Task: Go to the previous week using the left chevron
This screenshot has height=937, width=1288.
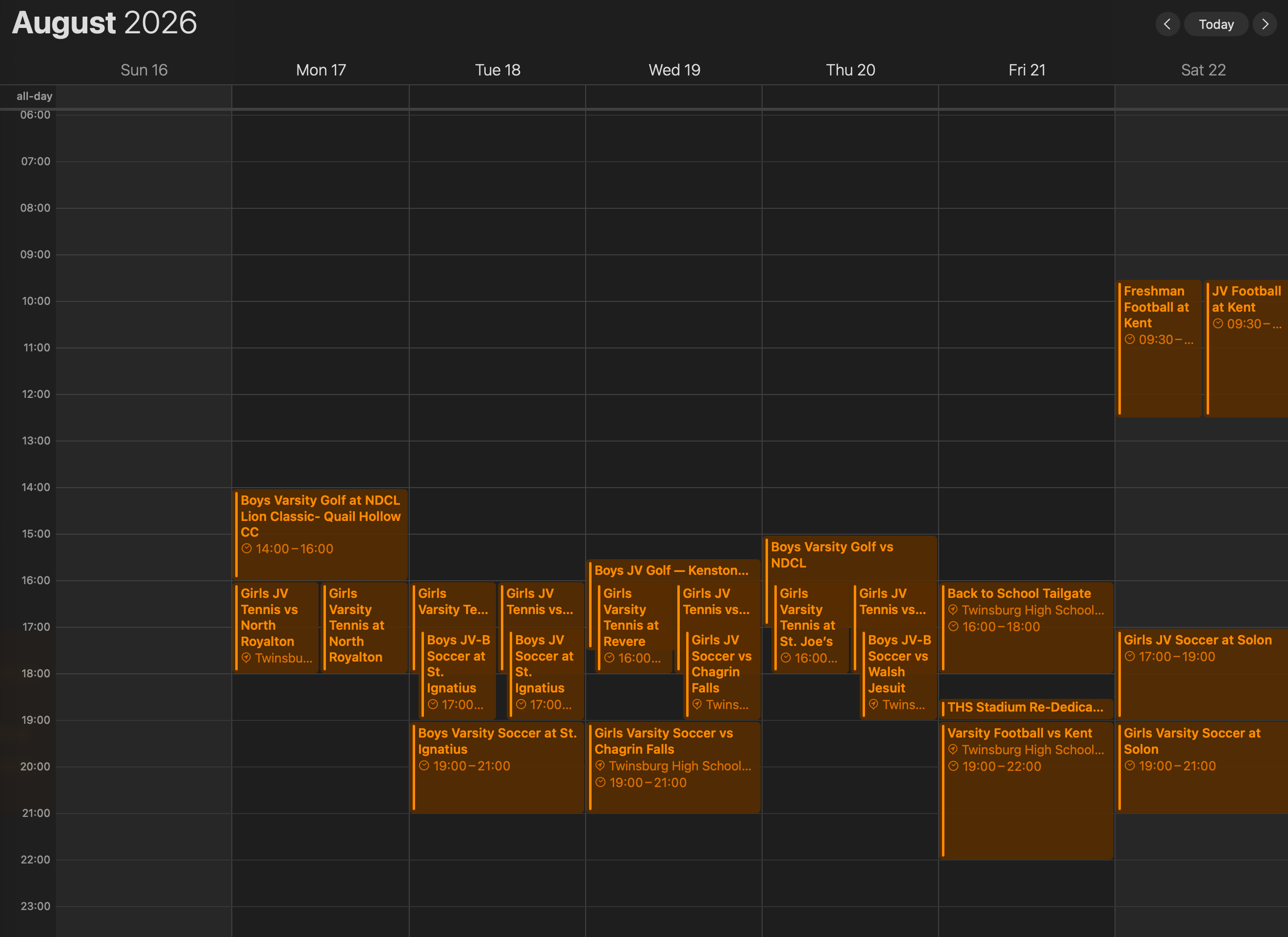Action: coord(1167,25)
